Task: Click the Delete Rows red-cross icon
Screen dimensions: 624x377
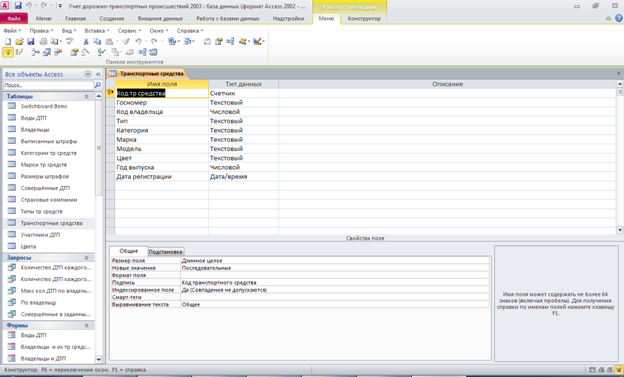Action: tap(58, 52)
